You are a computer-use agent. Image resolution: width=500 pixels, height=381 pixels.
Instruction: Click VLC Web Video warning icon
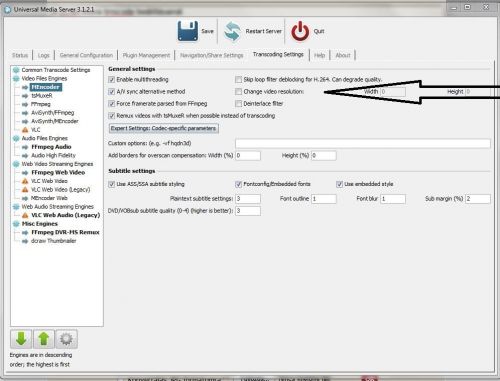pos(25,181)
